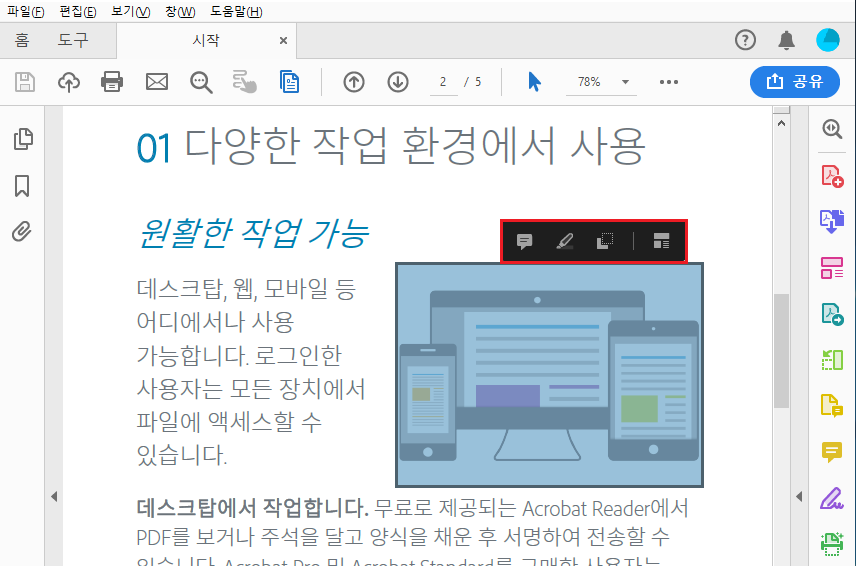Image resolution: width=856 pixels, height=566 pixels.
Task: Open the 편집(E) menu
Action: (78, 11)
